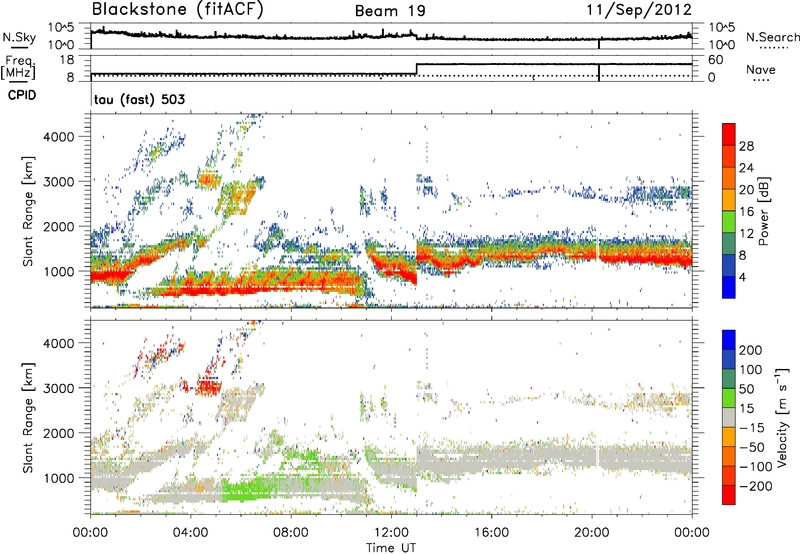The width and height of the screenshot is (800, 554).
Task: Click the red velocity patch near 3000 km
Action: coord(208,388)
